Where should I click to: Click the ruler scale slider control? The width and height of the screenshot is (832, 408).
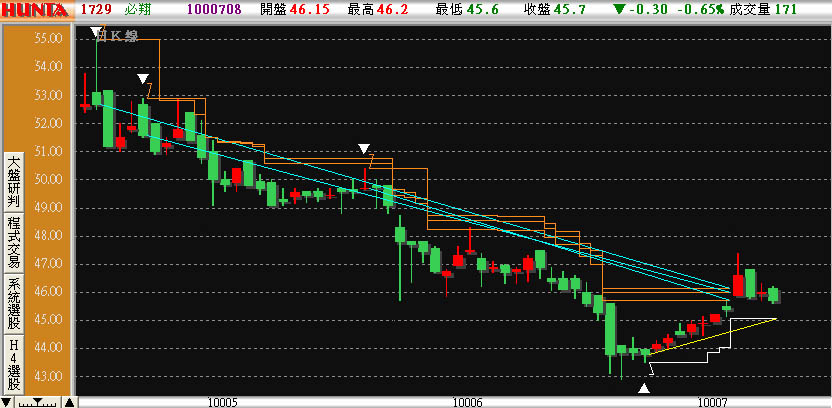[39, 402]
